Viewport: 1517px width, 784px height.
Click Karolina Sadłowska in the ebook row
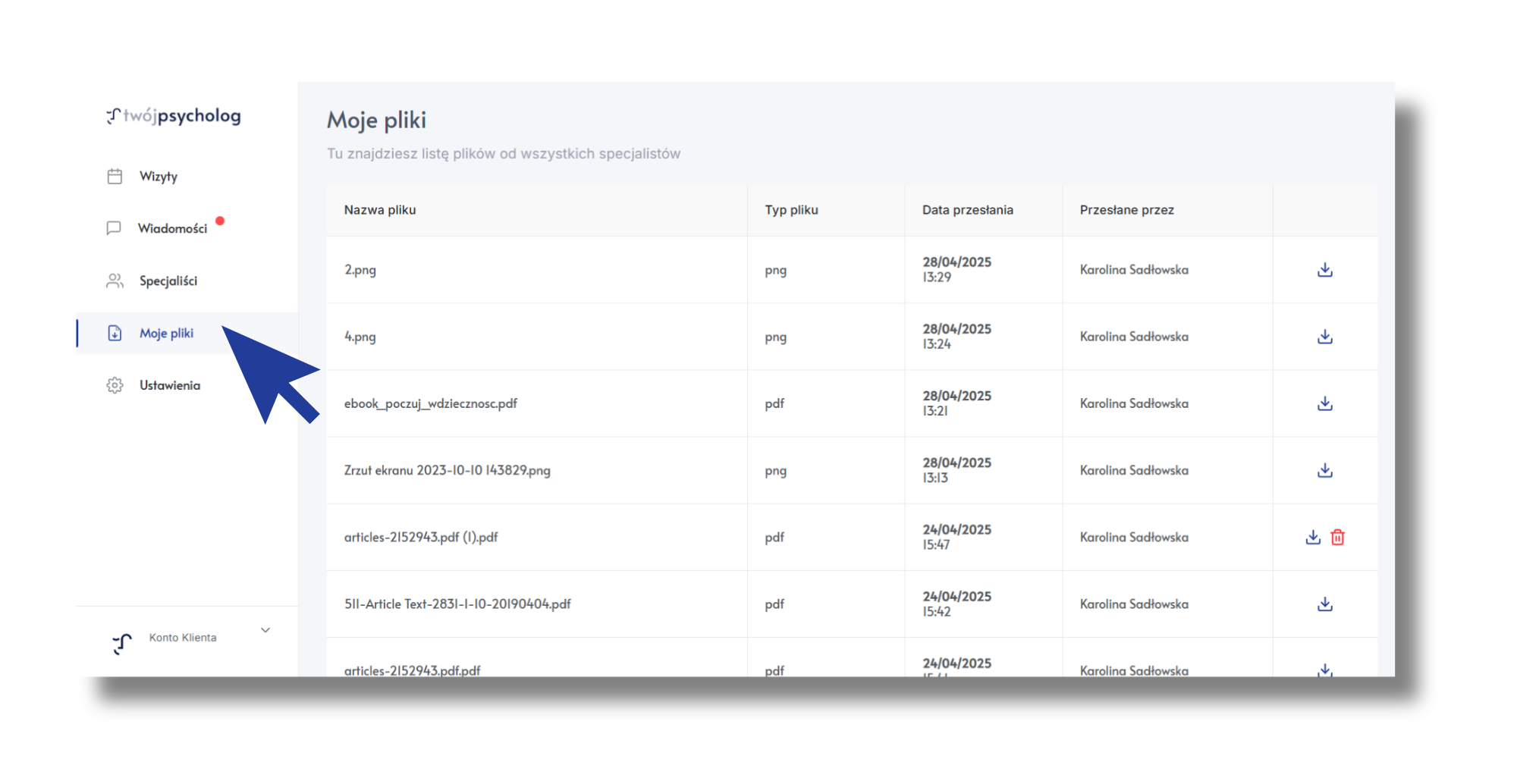[1134, 403]
